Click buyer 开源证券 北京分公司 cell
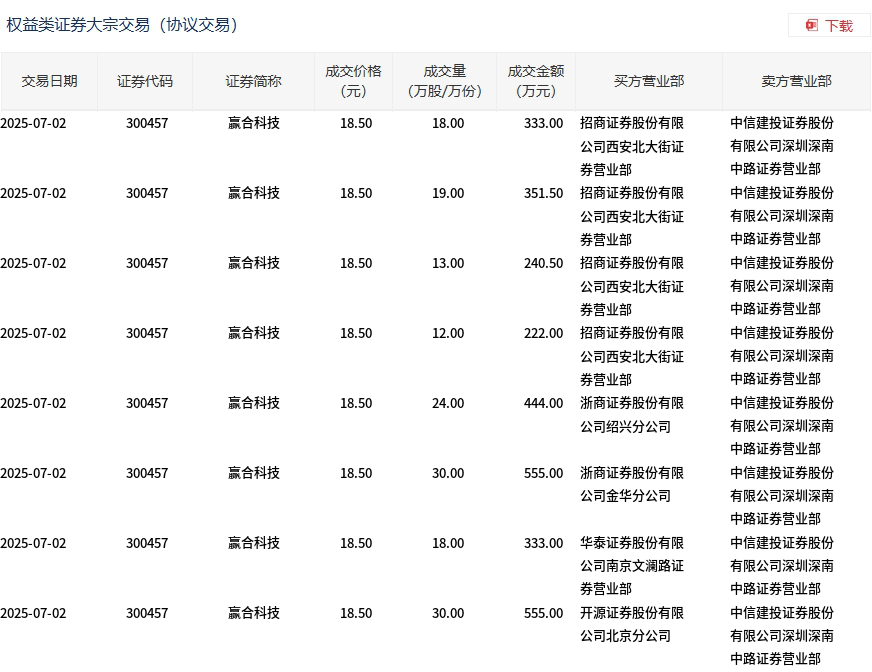The width and height of the screenshot is (872, 672). point(632,624)
